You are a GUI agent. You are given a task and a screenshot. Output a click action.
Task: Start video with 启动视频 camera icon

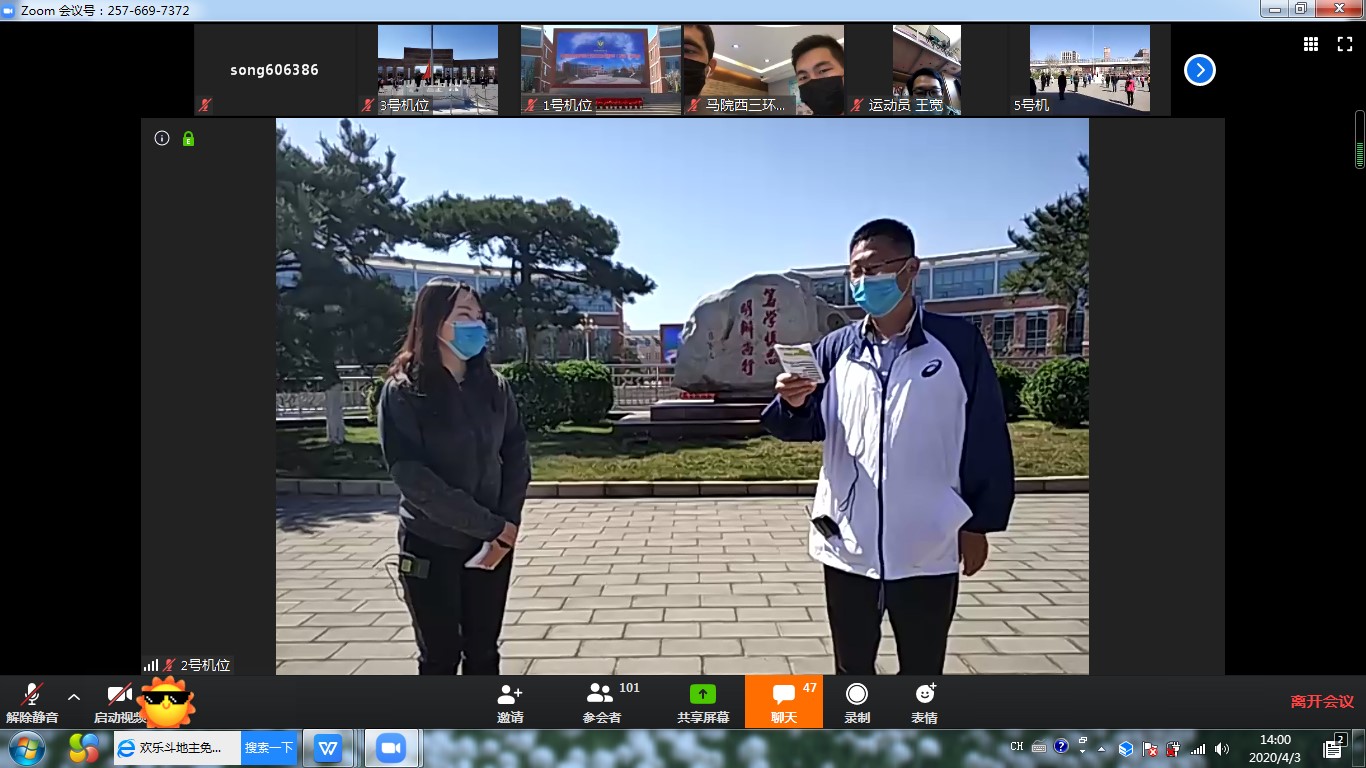(120, 695)
